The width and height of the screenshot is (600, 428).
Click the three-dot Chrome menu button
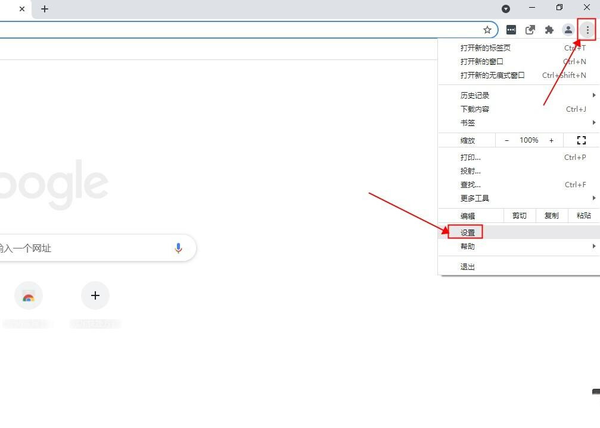(588, 30)
